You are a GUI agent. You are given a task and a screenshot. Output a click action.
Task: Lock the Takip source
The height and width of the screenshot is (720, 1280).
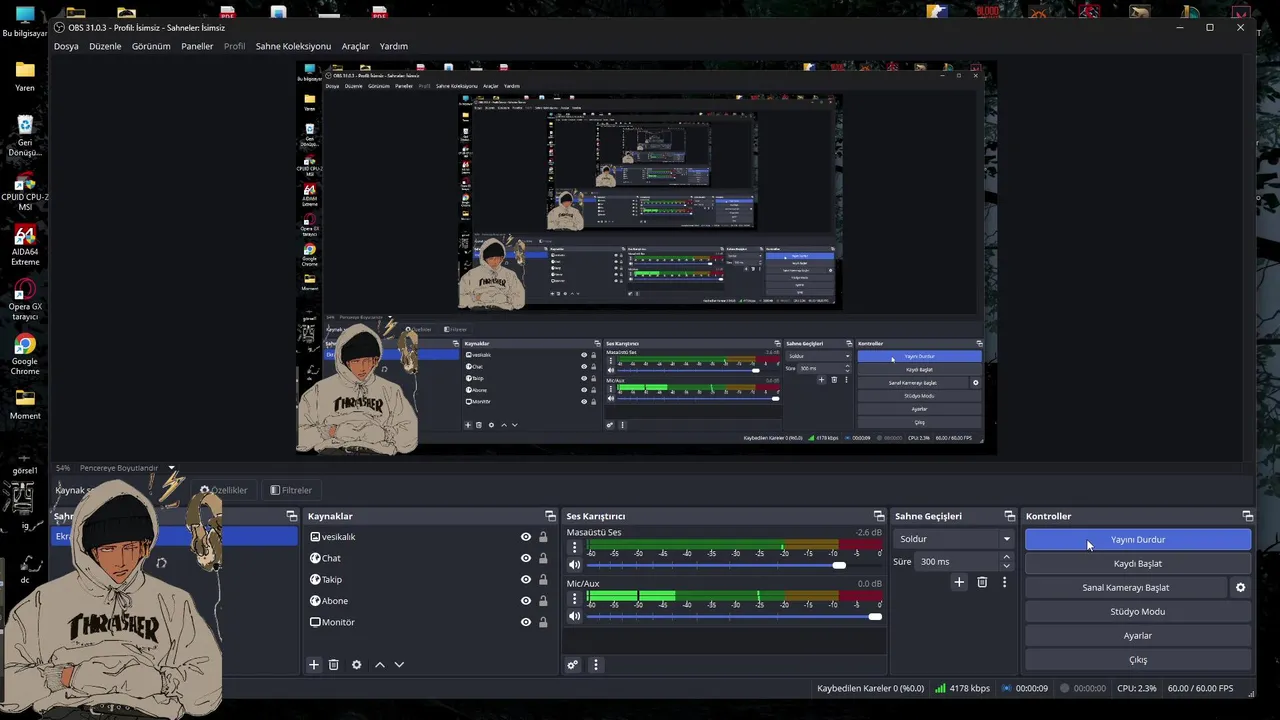pos(543,580)
